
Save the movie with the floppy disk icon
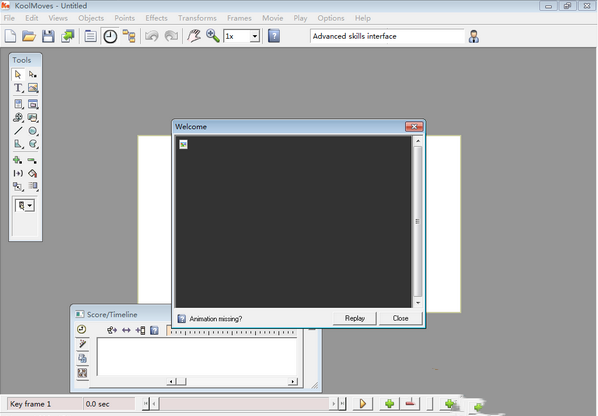48,36
